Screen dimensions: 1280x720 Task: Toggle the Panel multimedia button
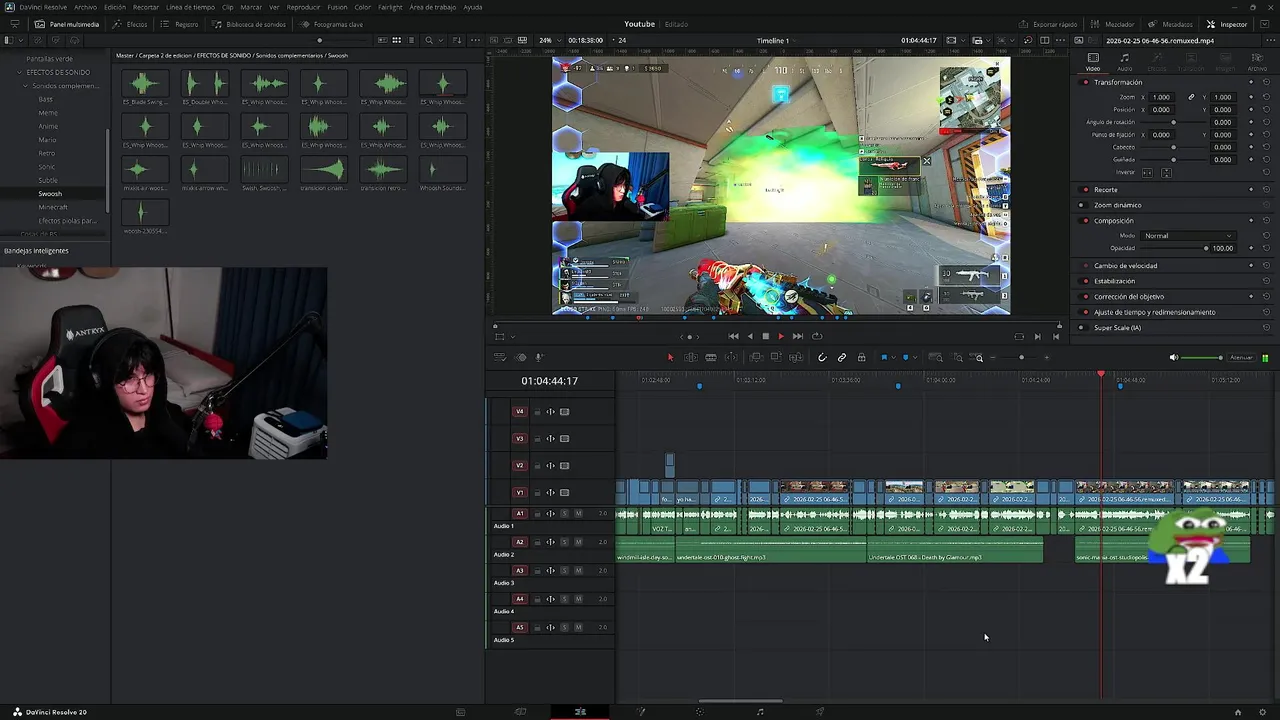click(68, 24)
